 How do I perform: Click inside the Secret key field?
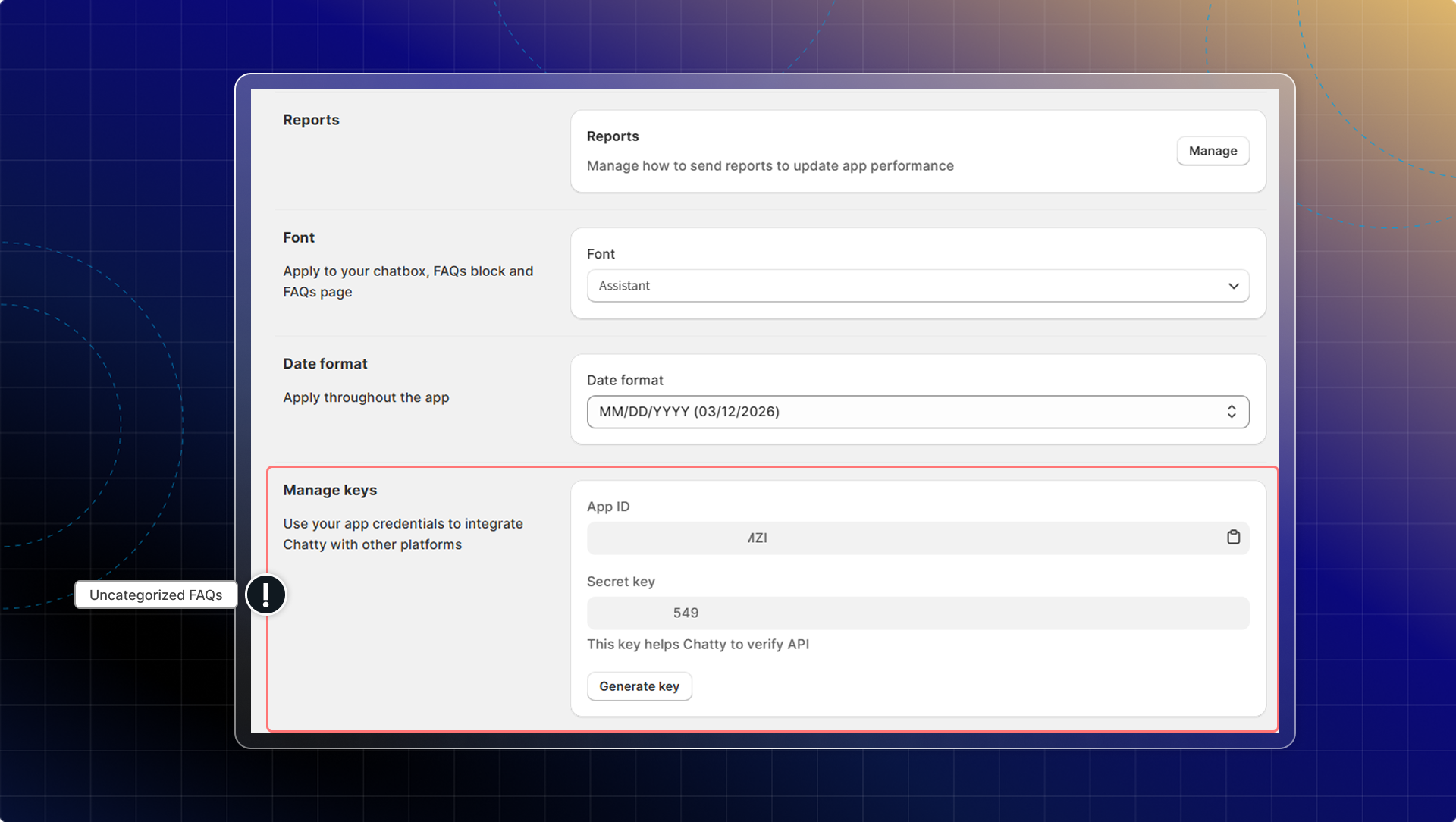(918, 613)
